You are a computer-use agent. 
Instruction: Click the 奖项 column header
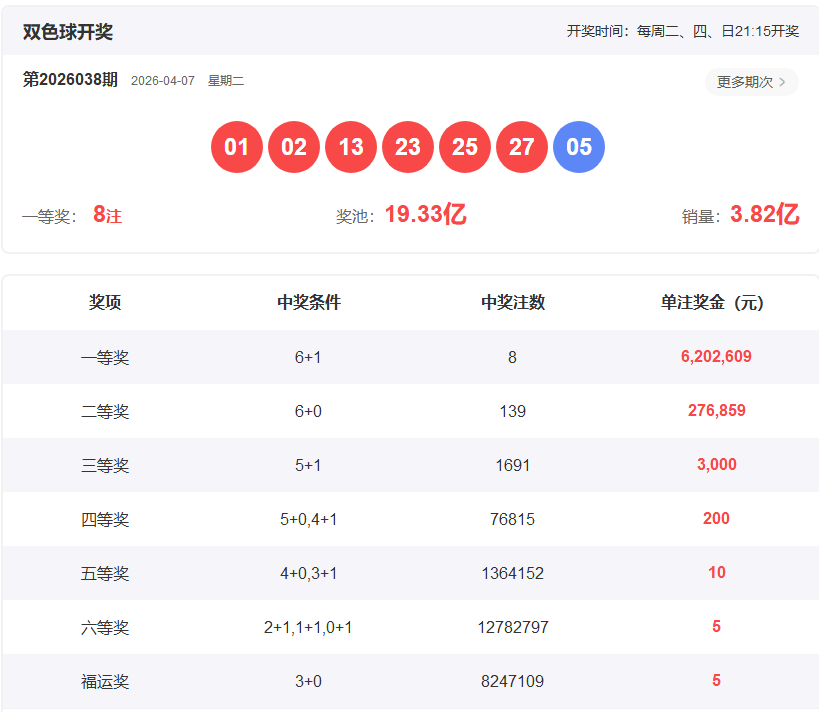pos(105,303)
